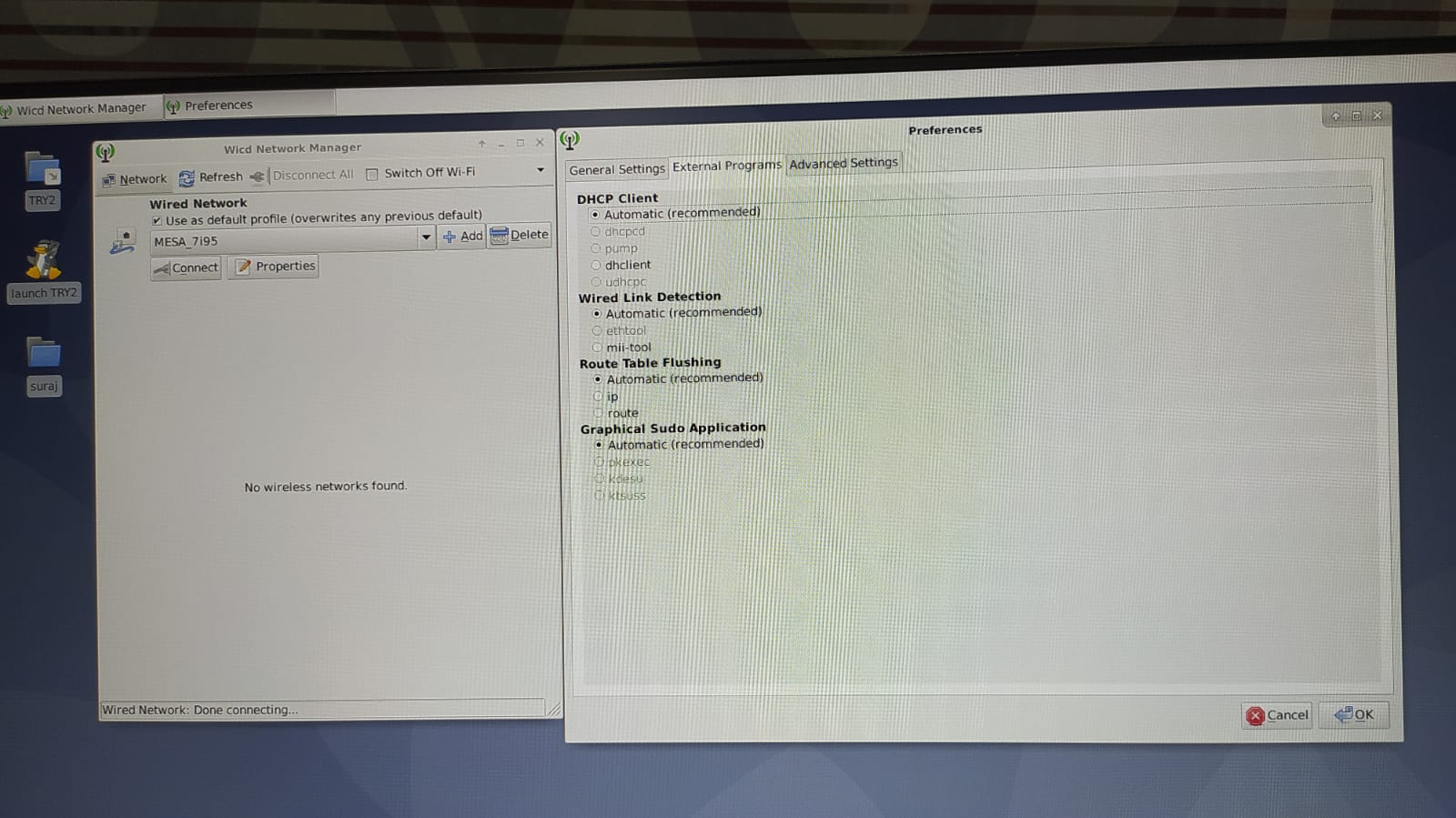Toggle Use as default profile checkbox
Viewport: 1456px width, 818px height.
pyautogui.click(x=157, y=220)
